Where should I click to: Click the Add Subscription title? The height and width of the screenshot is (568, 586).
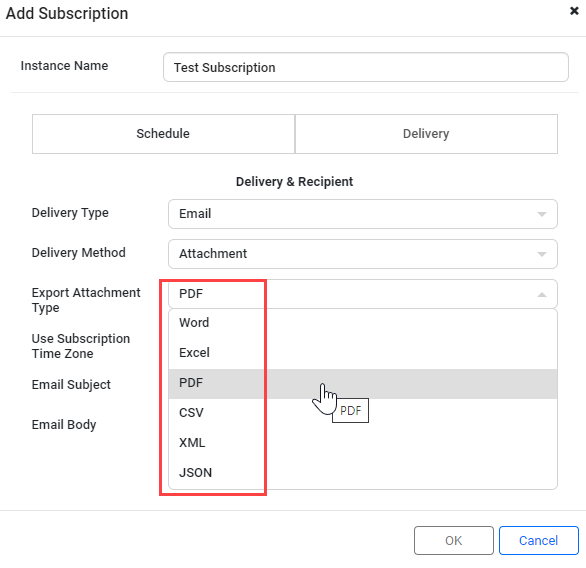coord(67,13)
